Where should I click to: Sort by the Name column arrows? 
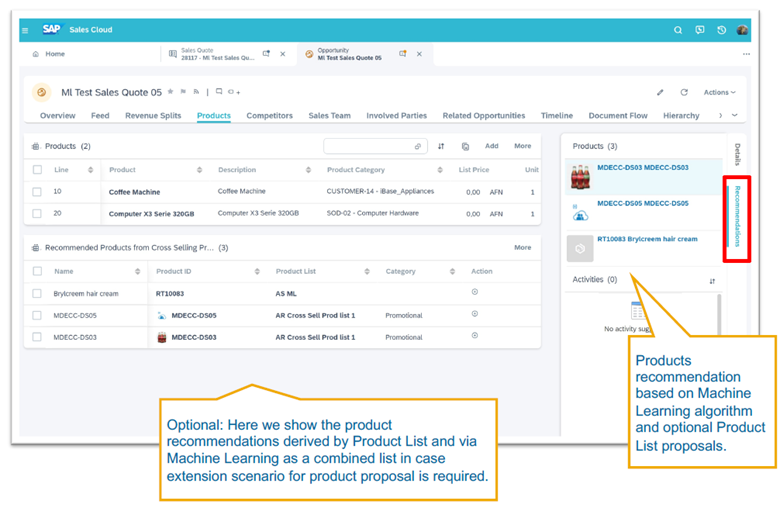pos(137,271)
